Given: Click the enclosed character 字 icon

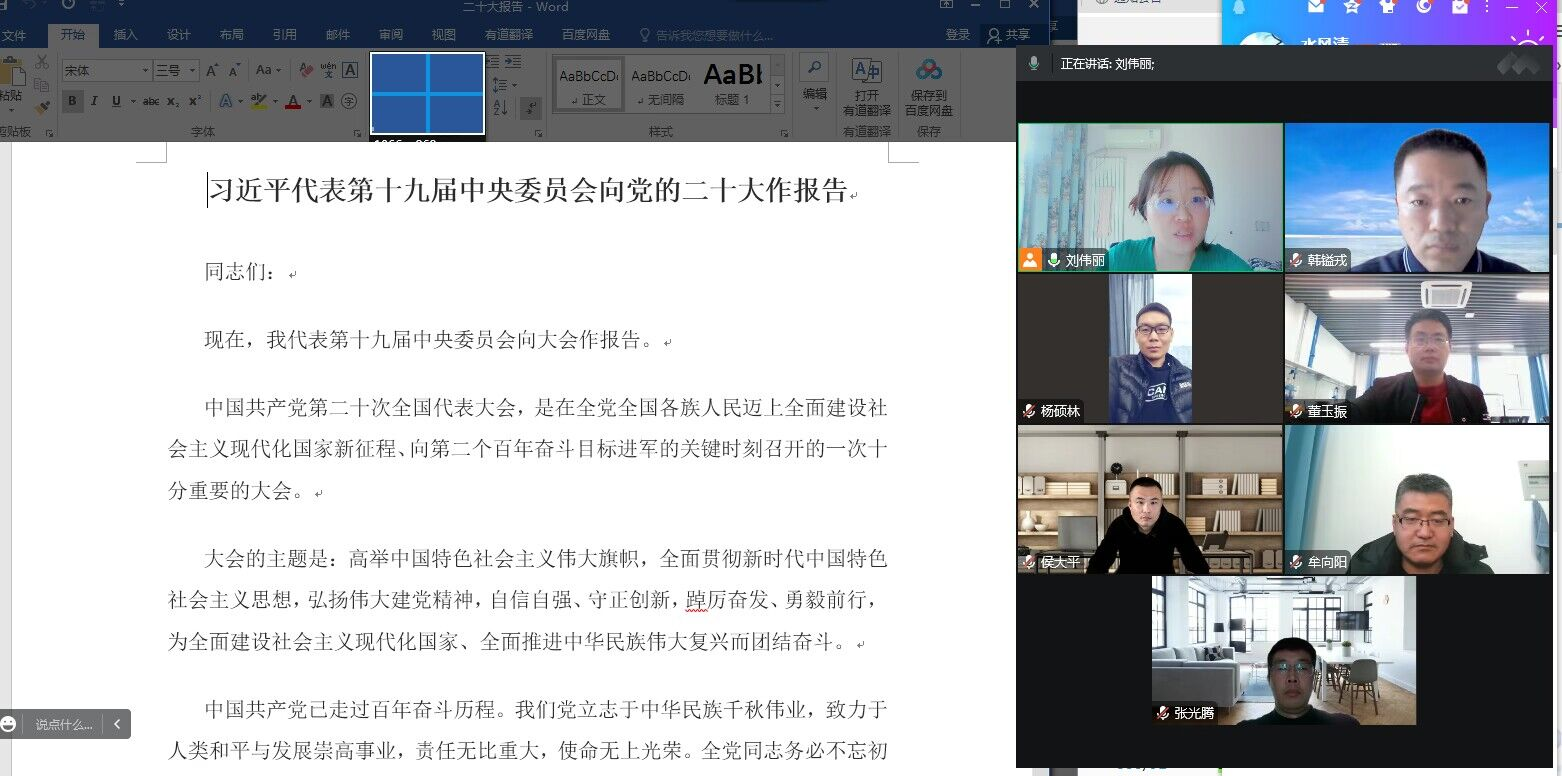Looking at the screenshot, I should coord(349,101).
